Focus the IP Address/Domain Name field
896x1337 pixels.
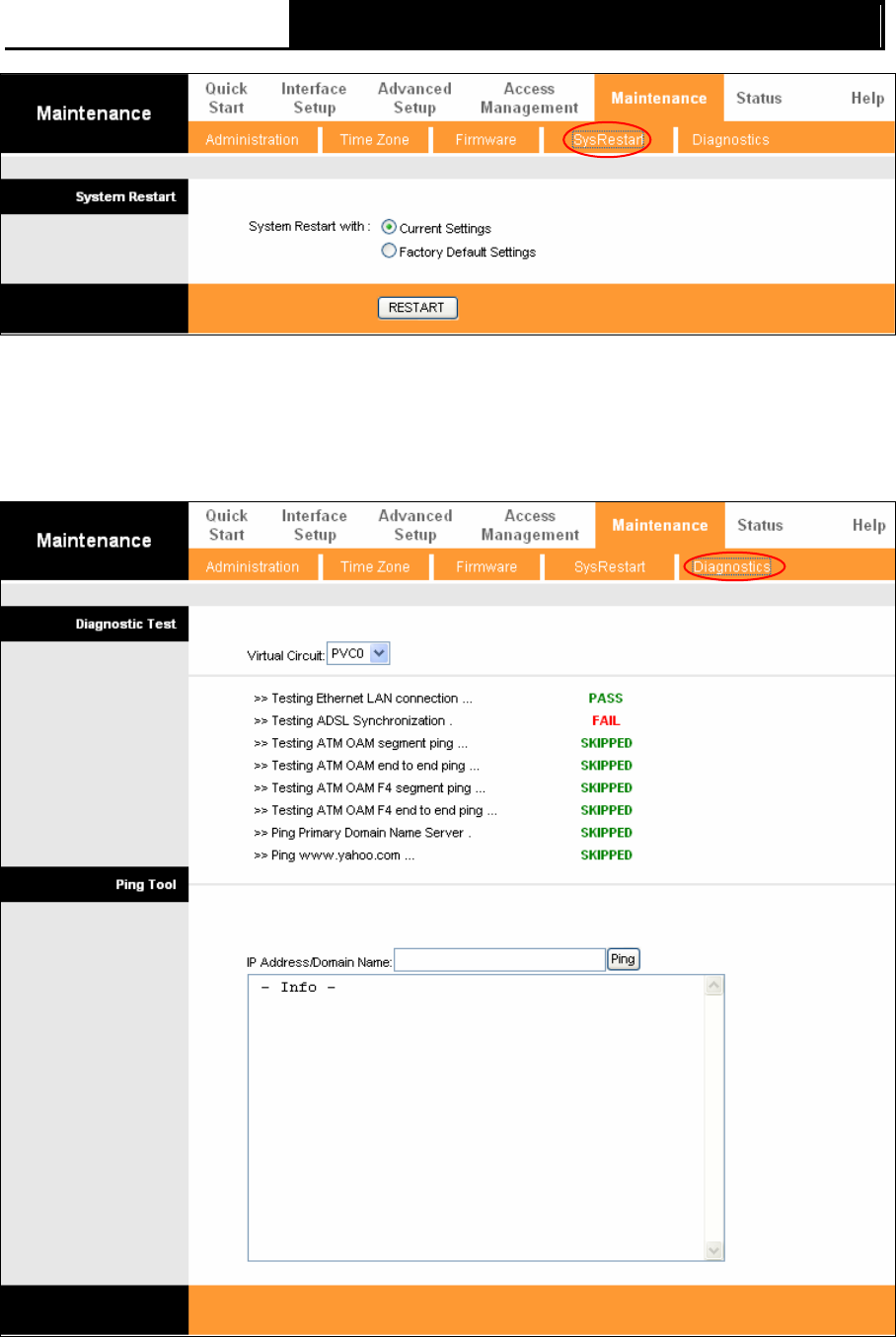click(x=499, y=960)
